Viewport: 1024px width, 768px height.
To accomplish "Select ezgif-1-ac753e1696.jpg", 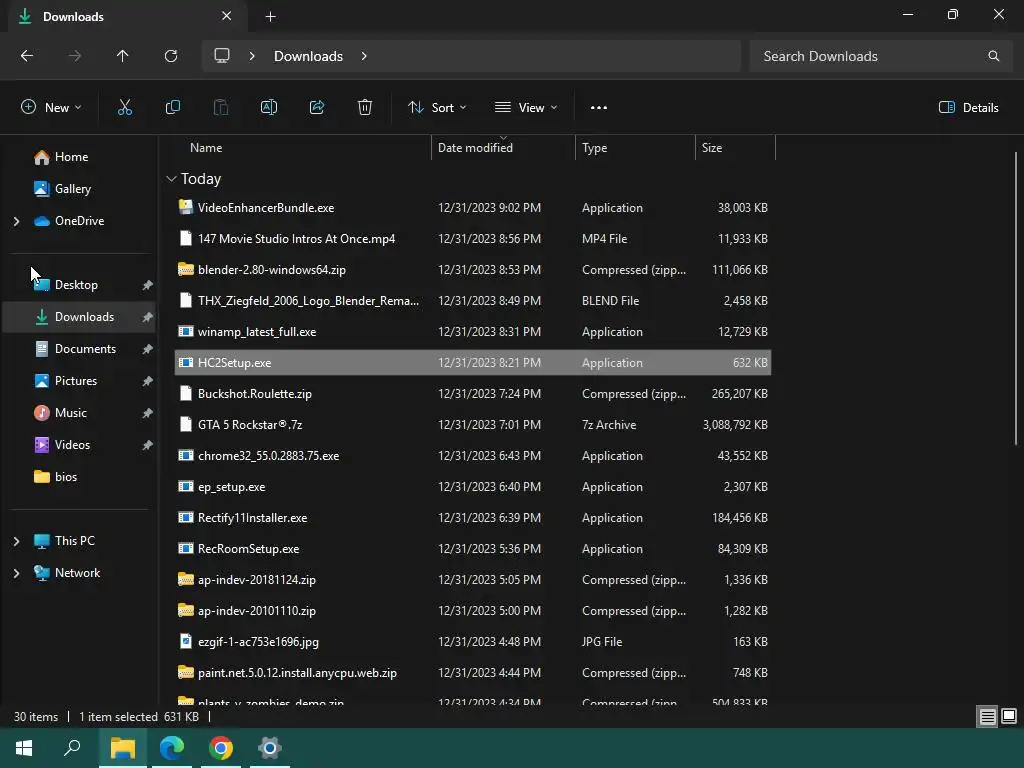I will (473, 642).
